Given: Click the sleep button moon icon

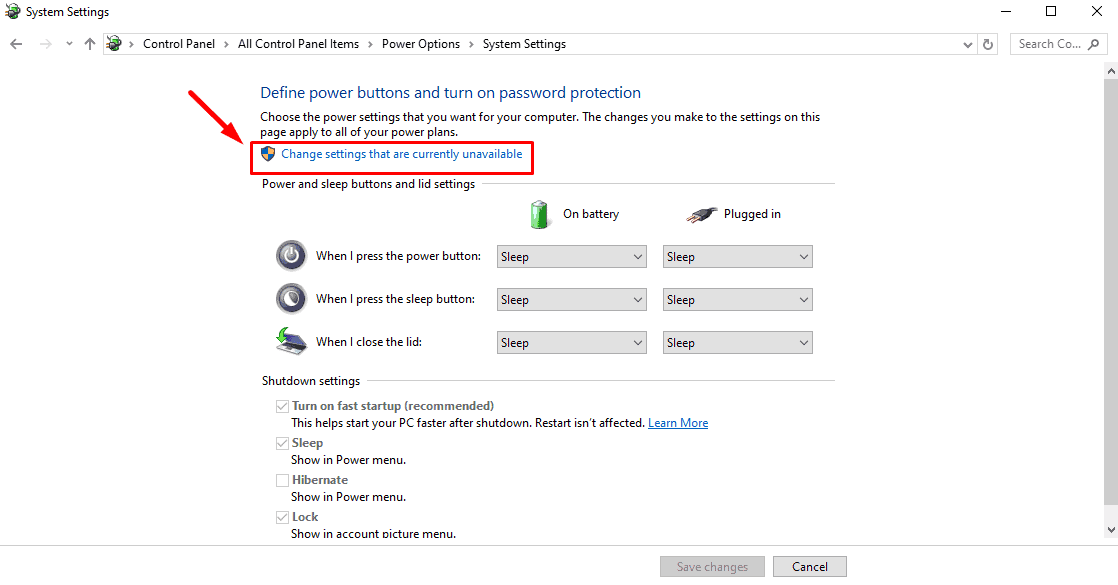Looking at the screenshot, I should [x=291, y=299].
